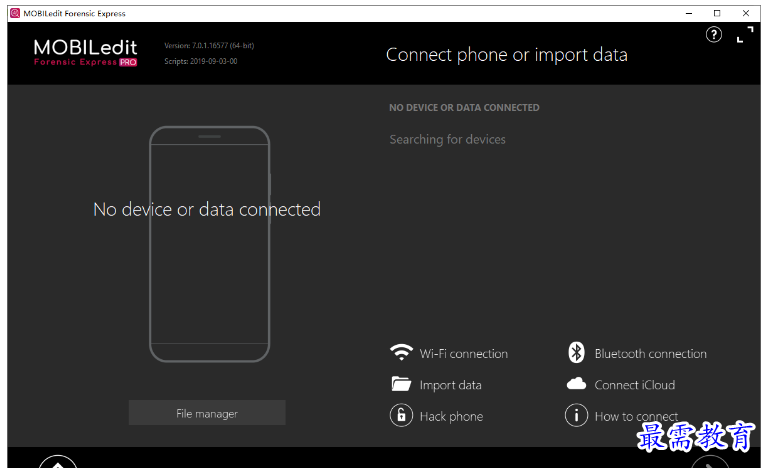The width and height of the screenshot is (761, 468).
Task: Minimize the MOBILedit window
Action: 689,13
